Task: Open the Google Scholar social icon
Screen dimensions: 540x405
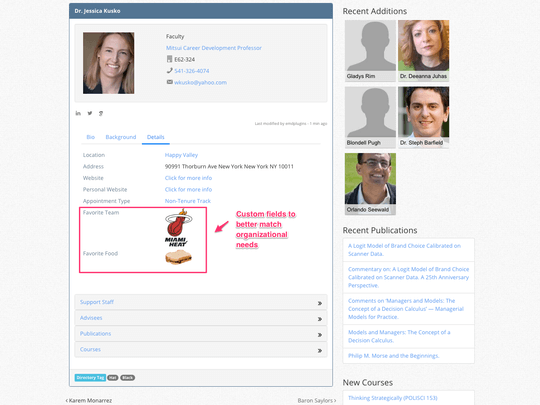Action: [x=101, y=113]
